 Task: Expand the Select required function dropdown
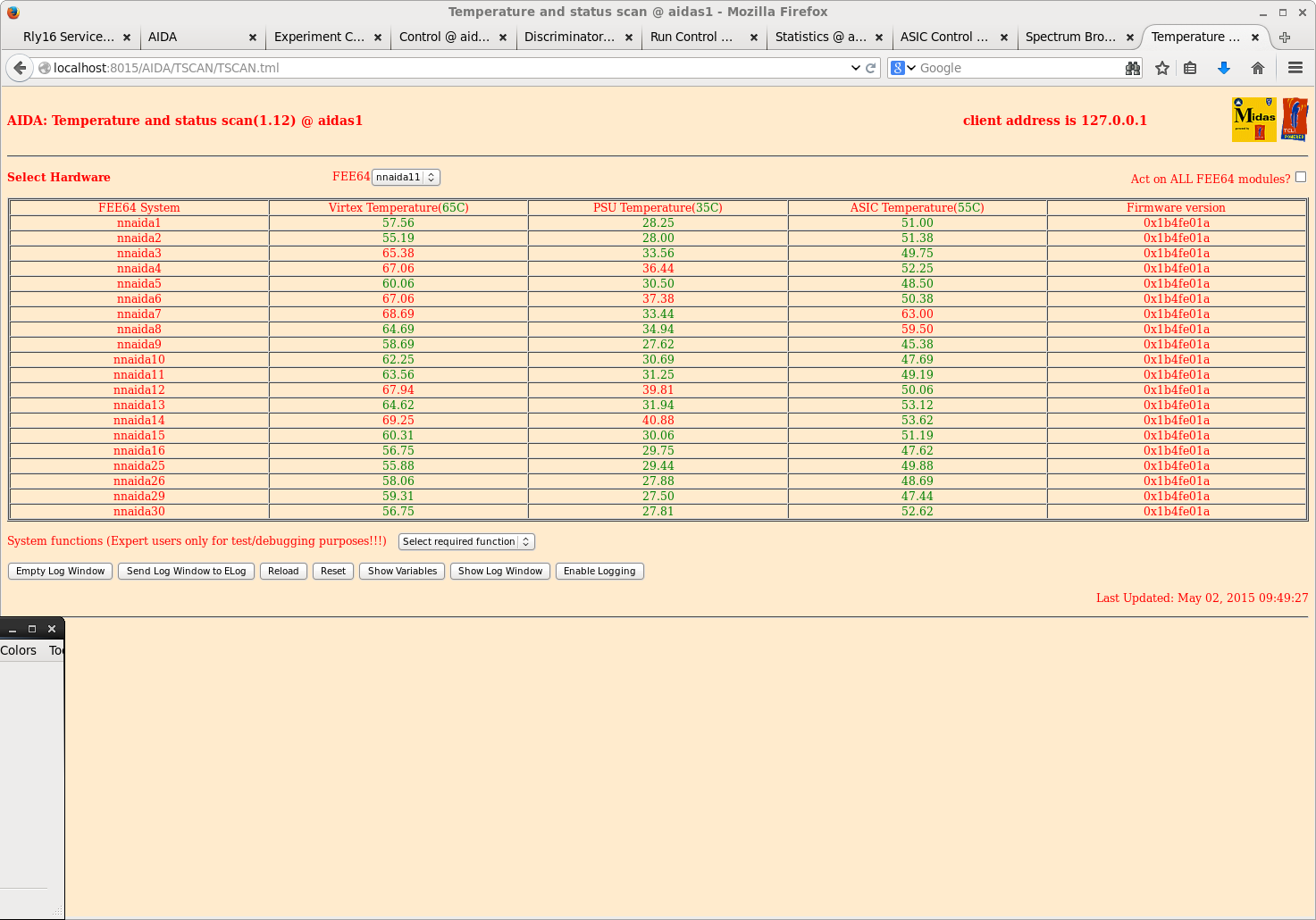pos(466,541)
